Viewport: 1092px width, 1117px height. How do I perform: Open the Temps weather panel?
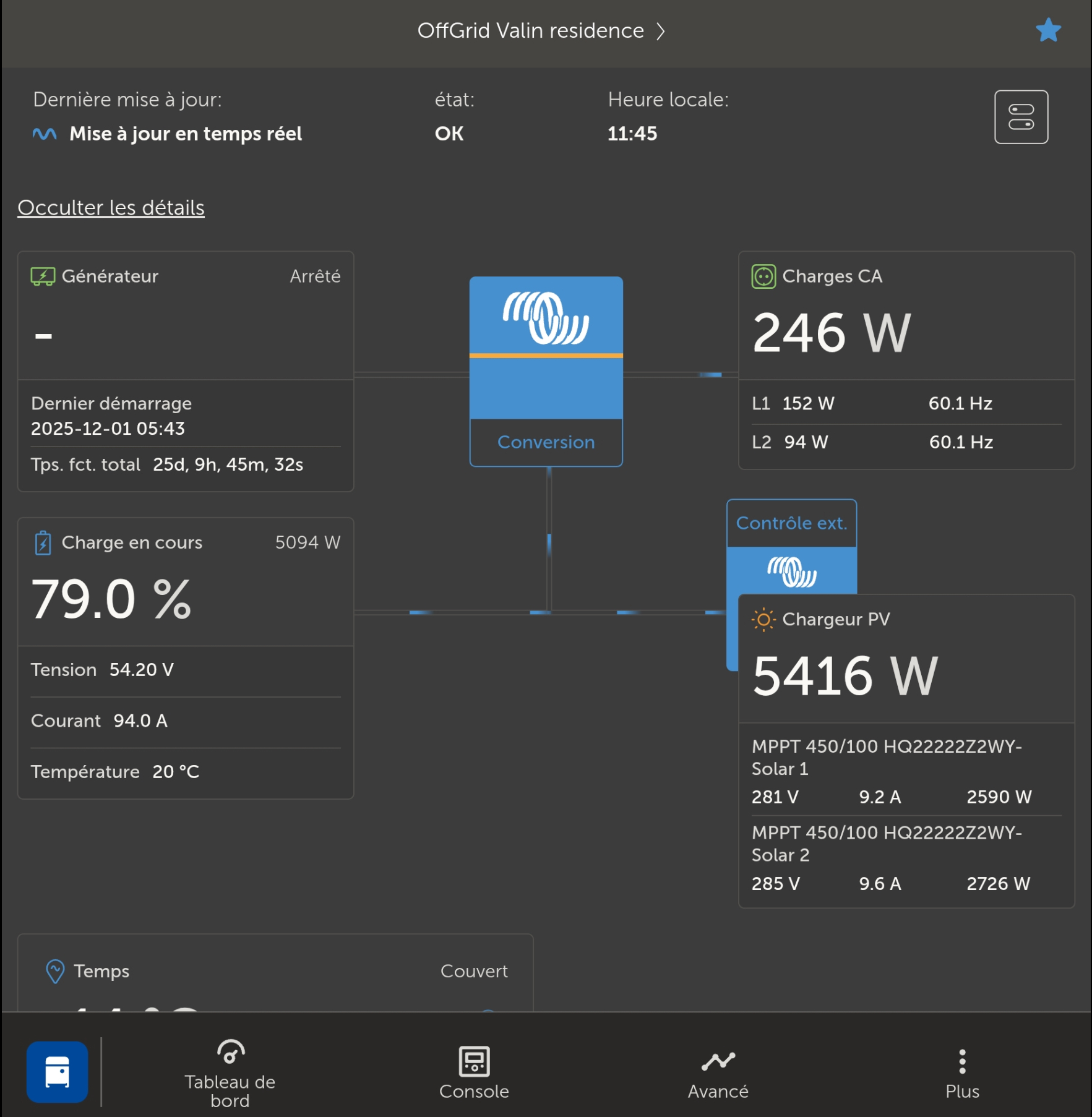point(101,970)
